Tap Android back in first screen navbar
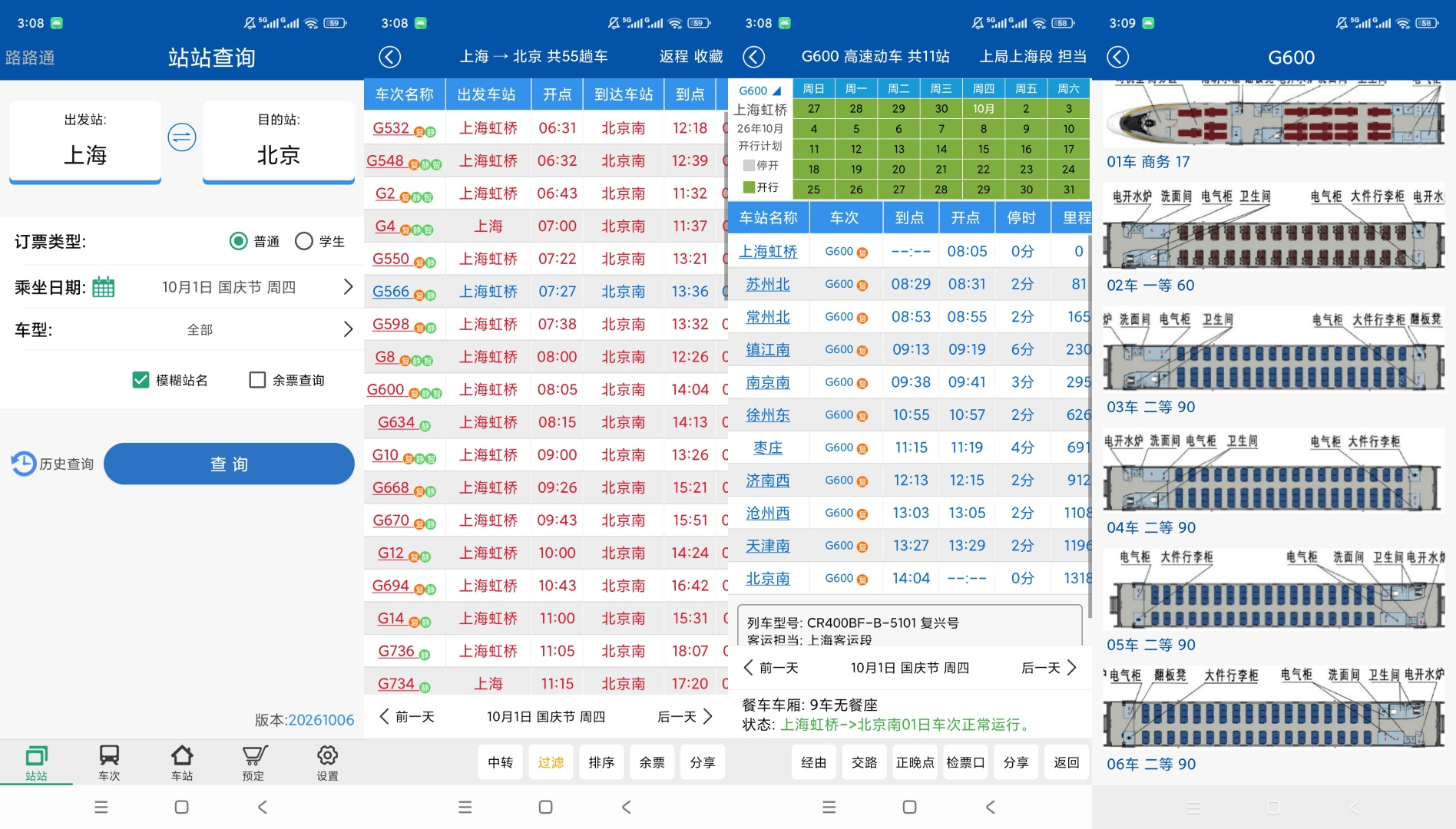Viewport: 1456px width, 829px height. 263,807
